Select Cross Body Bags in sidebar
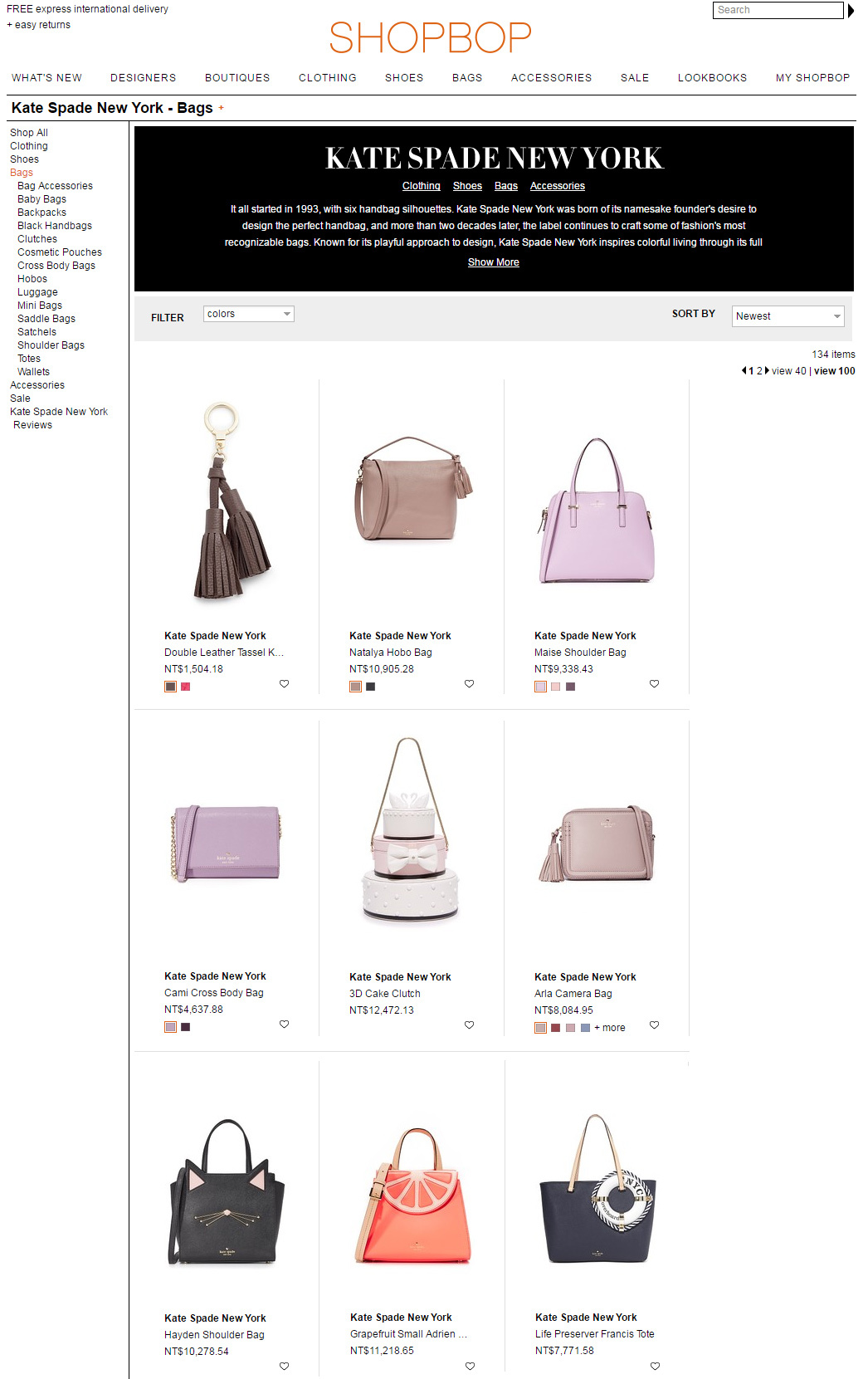The image size is (868, 1379). pyautogui.click(x=56, y=266)
